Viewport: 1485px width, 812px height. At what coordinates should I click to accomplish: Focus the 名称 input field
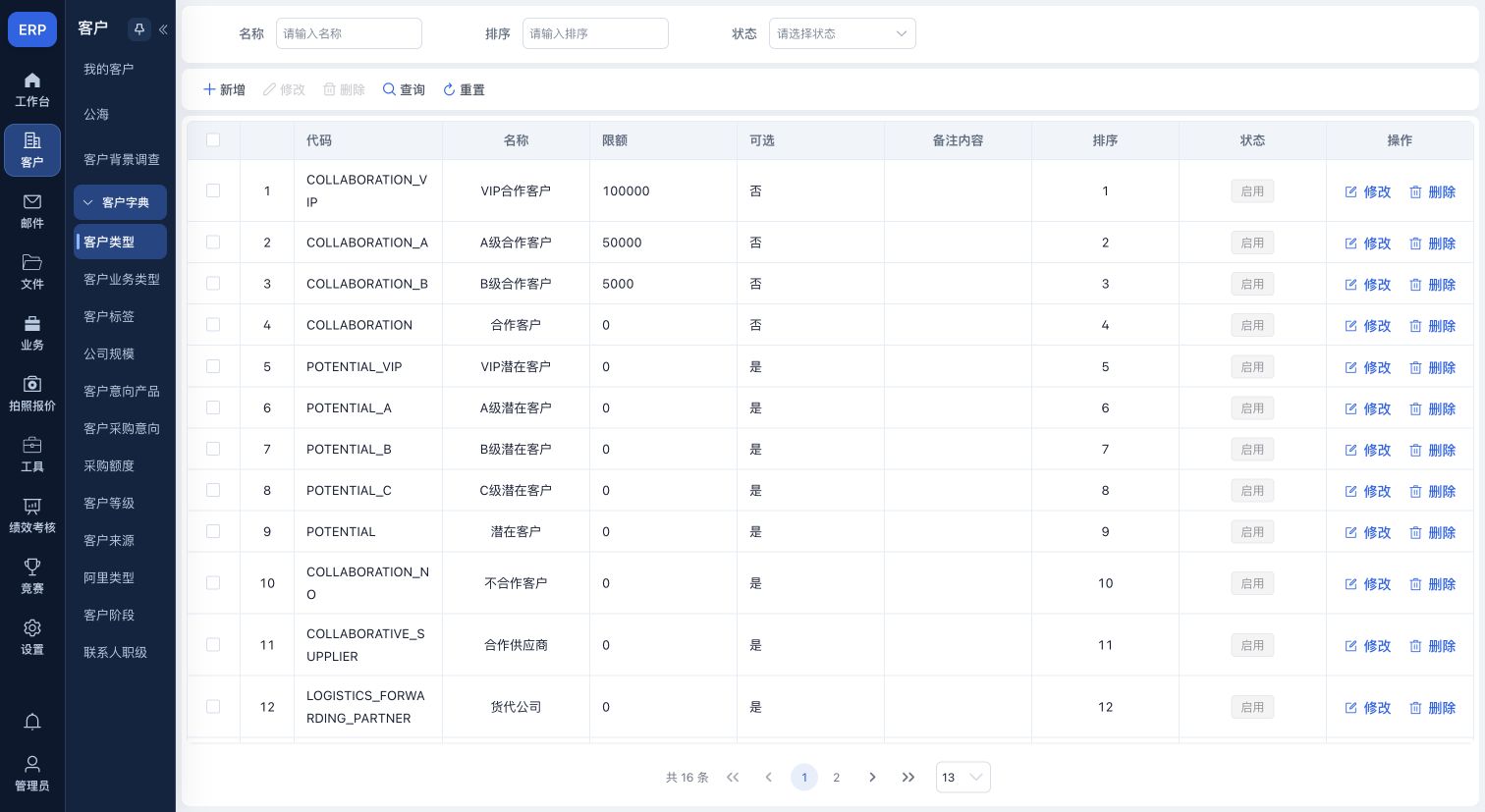(349, 33)
